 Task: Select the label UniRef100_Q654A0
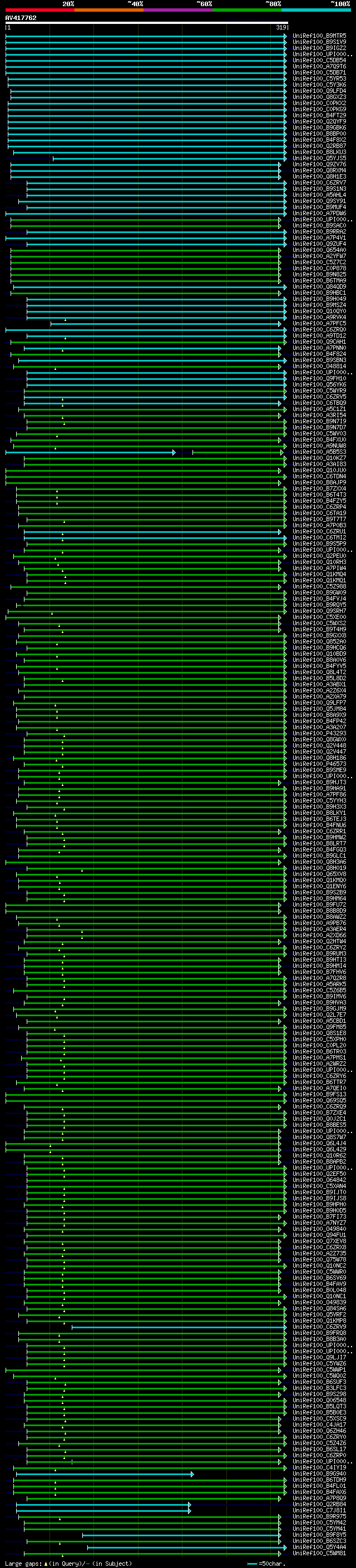pyautogui.click(x=319, y=250)
